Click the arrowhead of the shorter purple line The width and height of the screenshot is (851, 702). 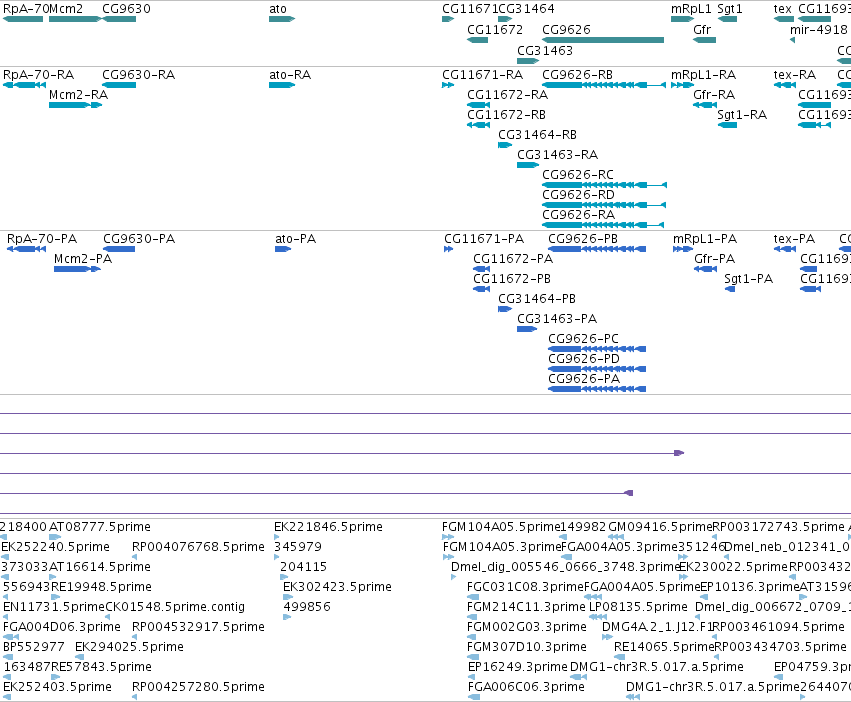pos(628,493)
